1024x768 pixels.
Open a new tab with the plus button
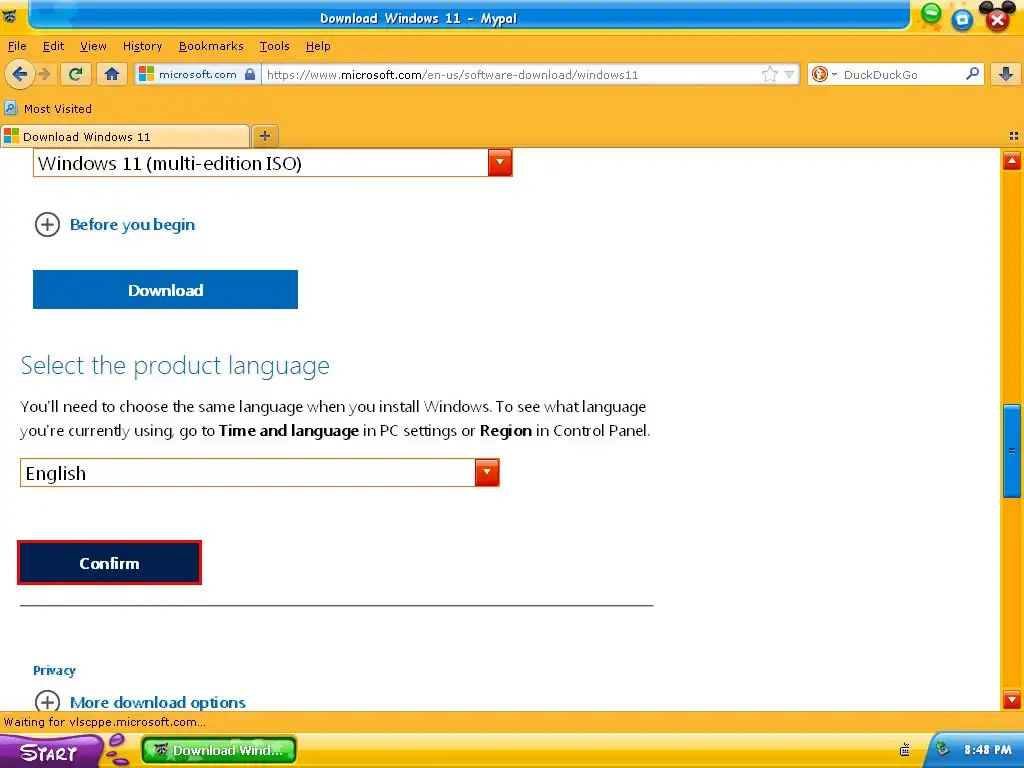pos(264,136)
